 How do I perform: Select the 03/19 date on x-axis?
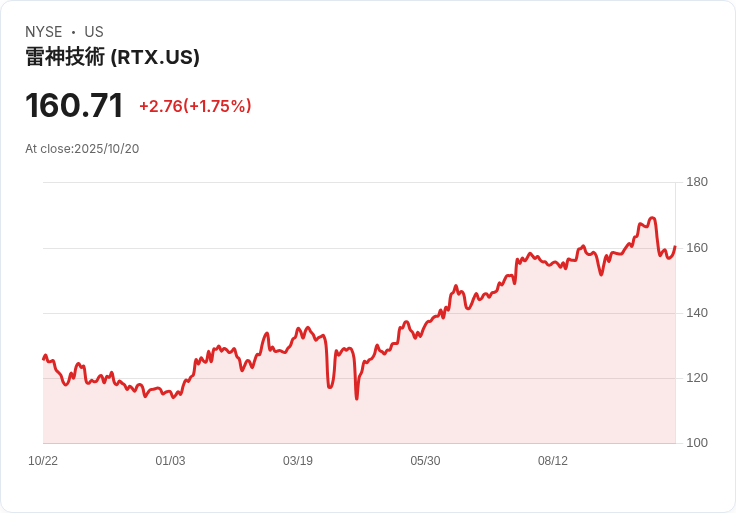click(x=298, y=461)
